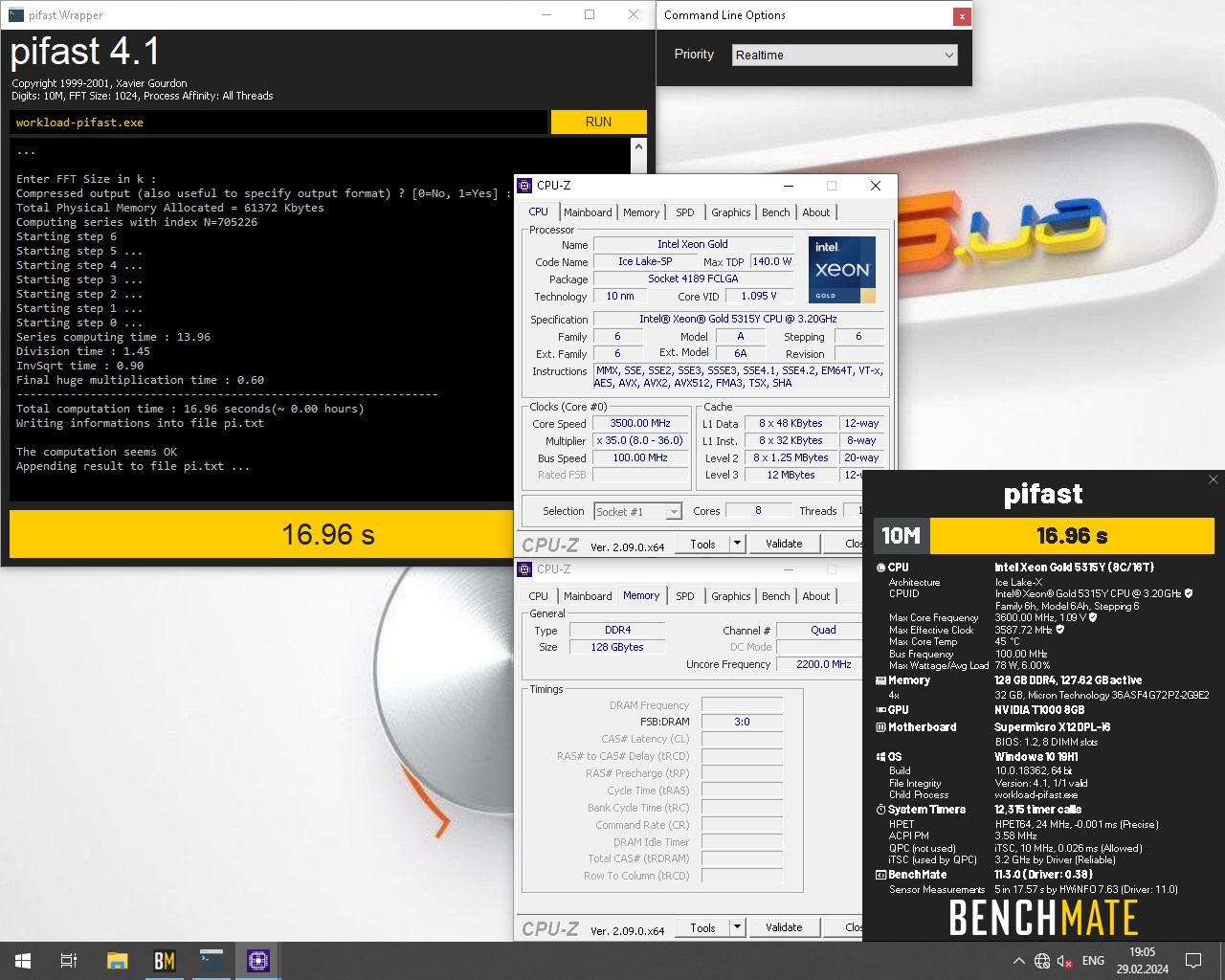The width and height of the screenshot is (1225, 980).
Task: Click Validate in lower CPU-Z
Action: point(784,927)
